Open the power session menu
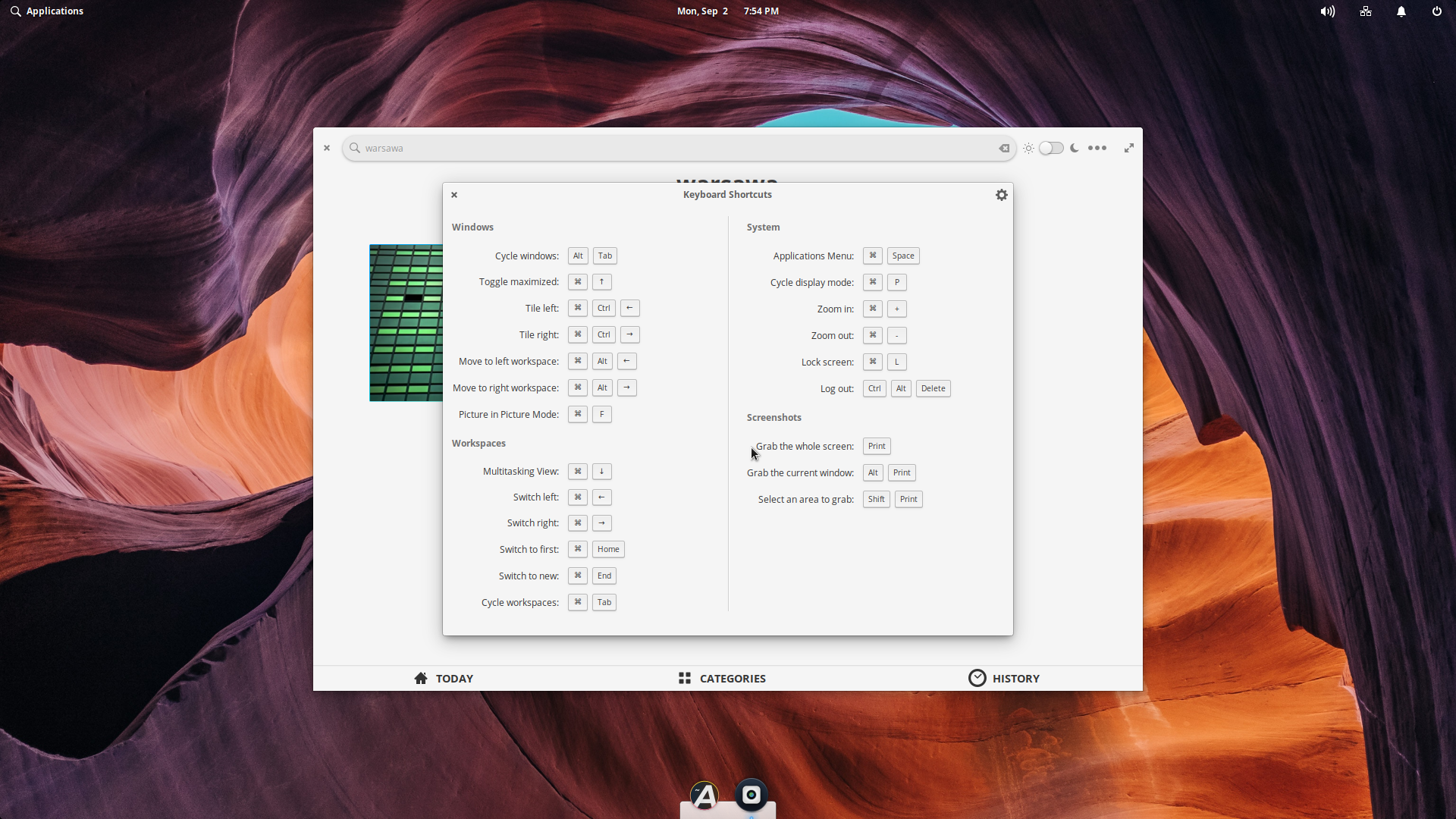This screenshot has width=1456, height=819. (x=1436, y=11)
